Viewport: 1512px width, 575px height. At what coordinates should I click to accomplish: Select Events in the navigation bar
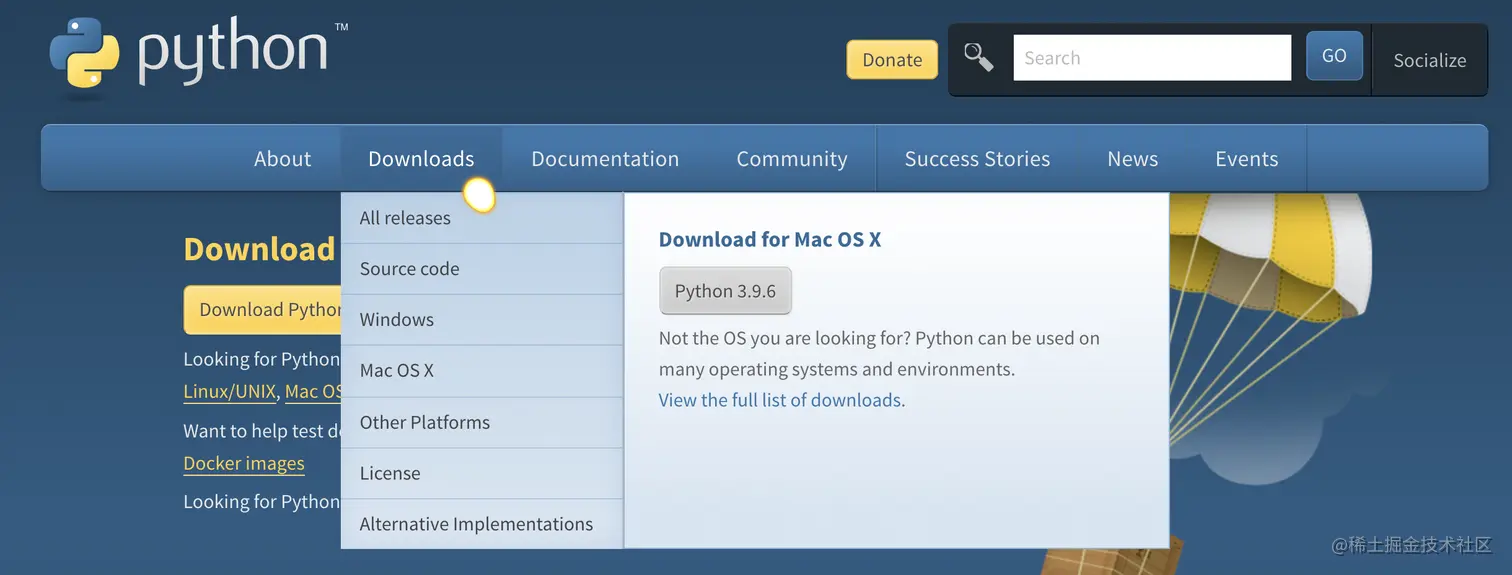point(1246,159)
